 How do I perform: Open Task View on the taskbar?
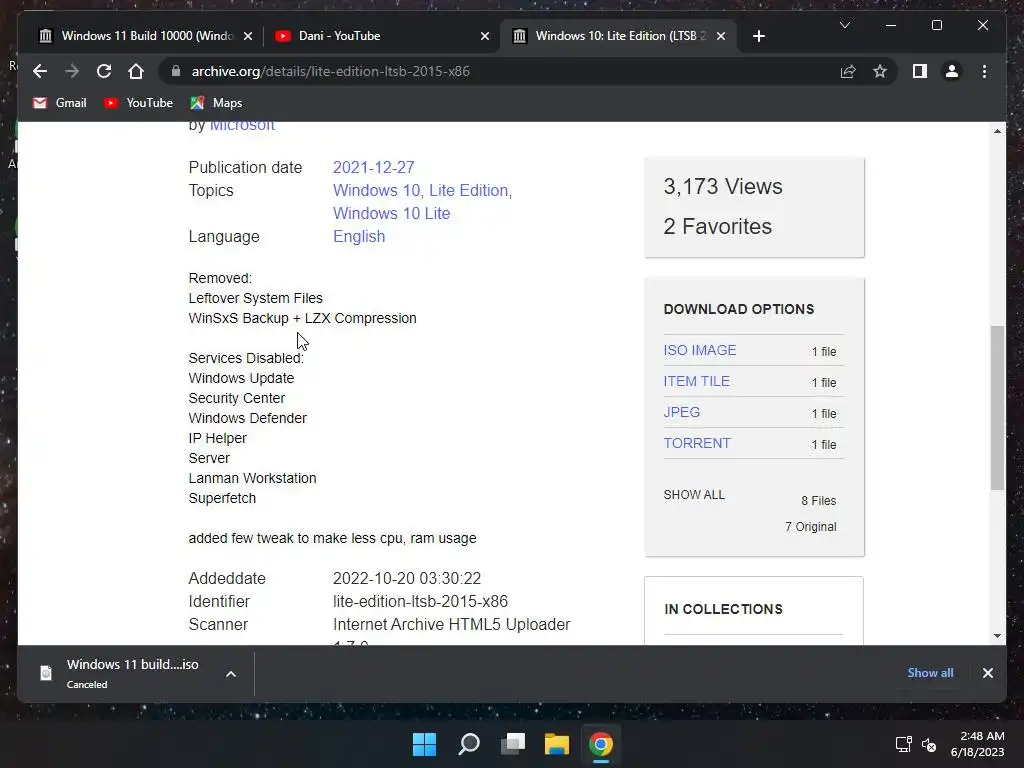click(x=513, y=744)
